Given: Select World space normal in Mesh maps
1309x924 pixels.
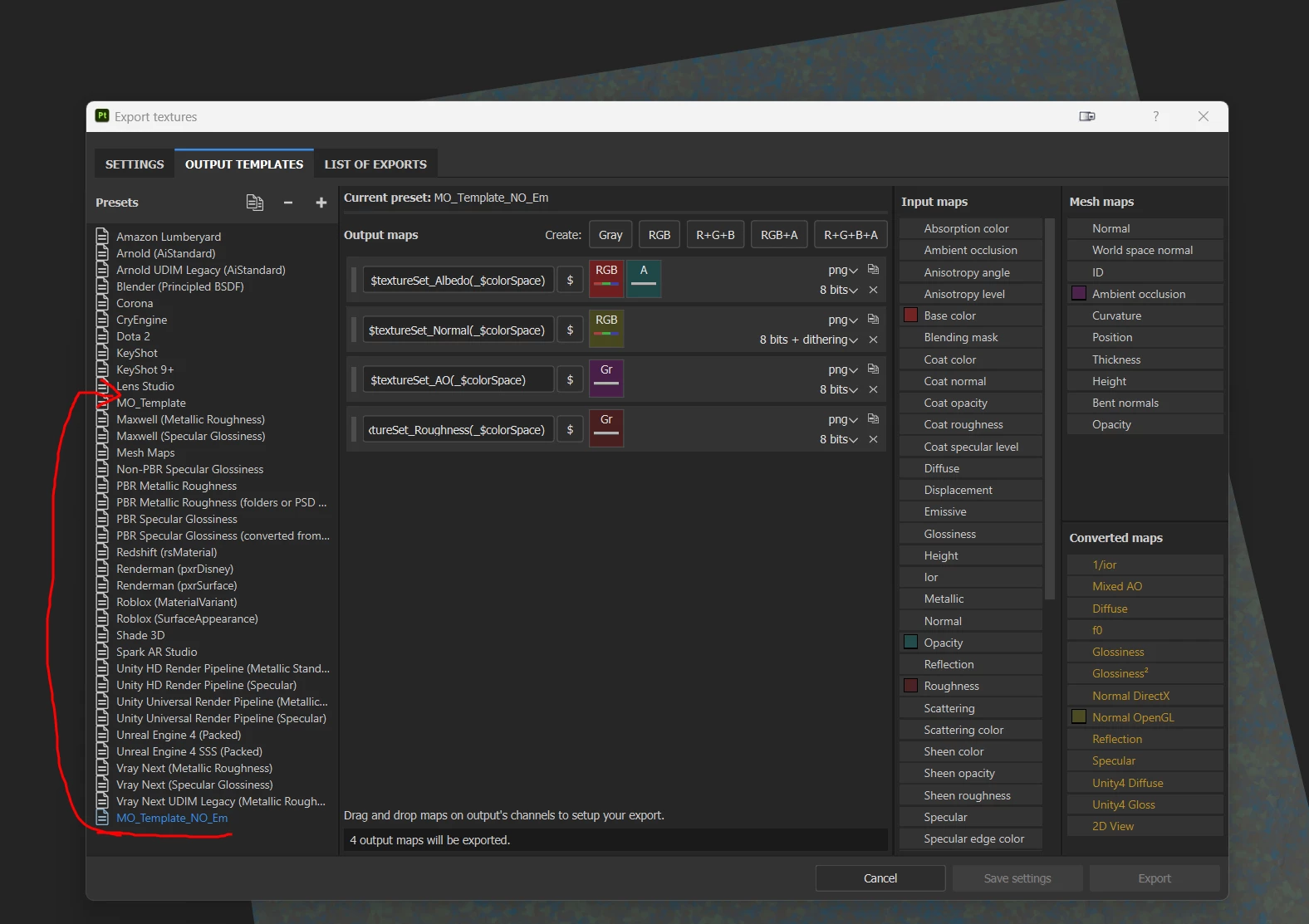Looking at the screenshot, I should (1145, 250).
